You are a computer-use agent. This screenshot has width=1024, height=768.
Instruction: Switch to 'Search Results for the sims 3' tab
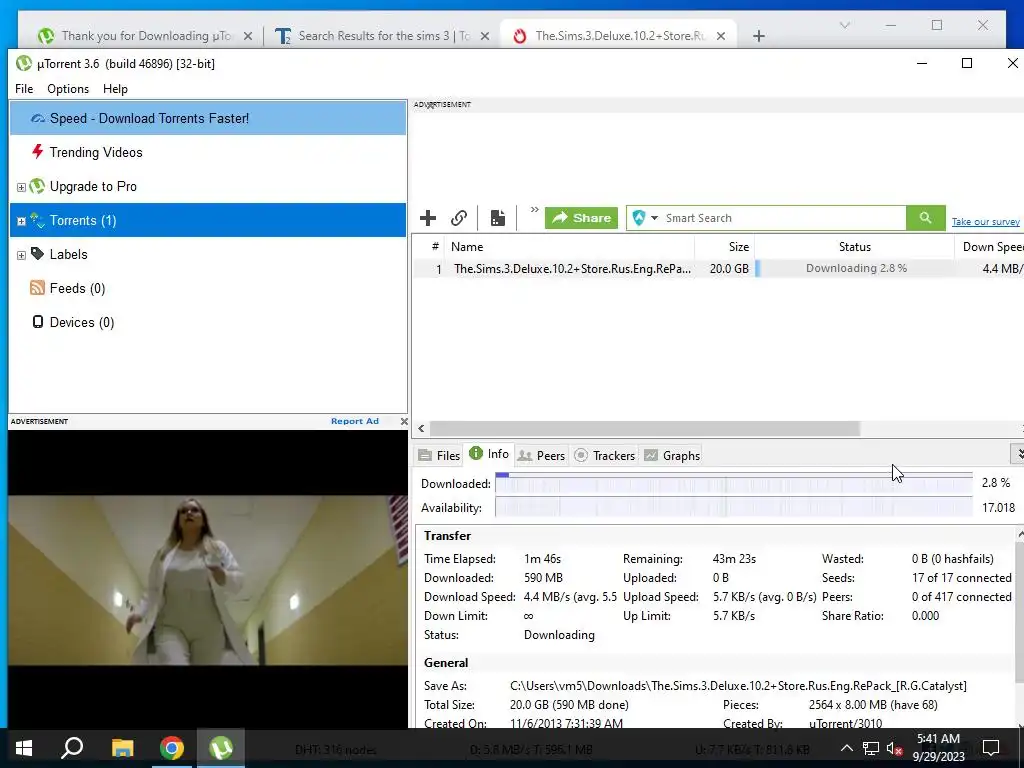coord(382,36)
